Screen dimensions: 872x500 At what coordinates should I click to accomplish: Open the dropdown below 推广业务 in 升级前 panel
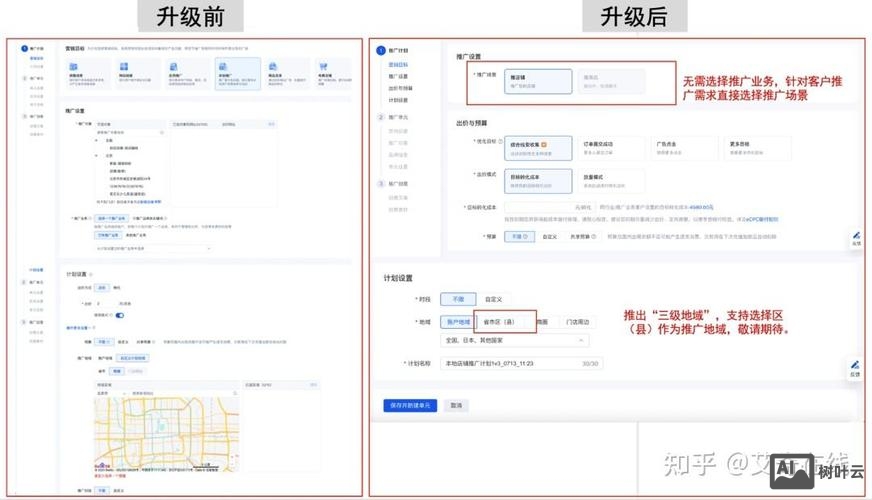152,248
